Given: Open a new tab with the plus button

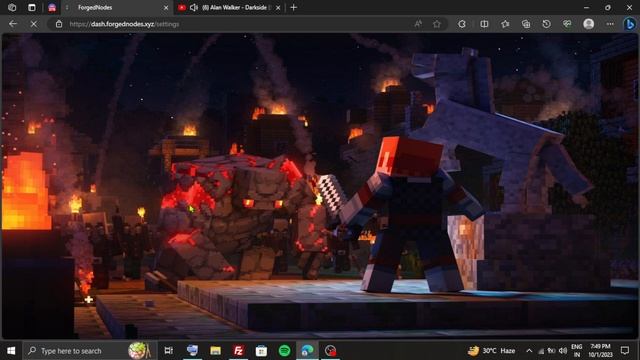Looking at the screenshot, I should (x=293, y=7).
